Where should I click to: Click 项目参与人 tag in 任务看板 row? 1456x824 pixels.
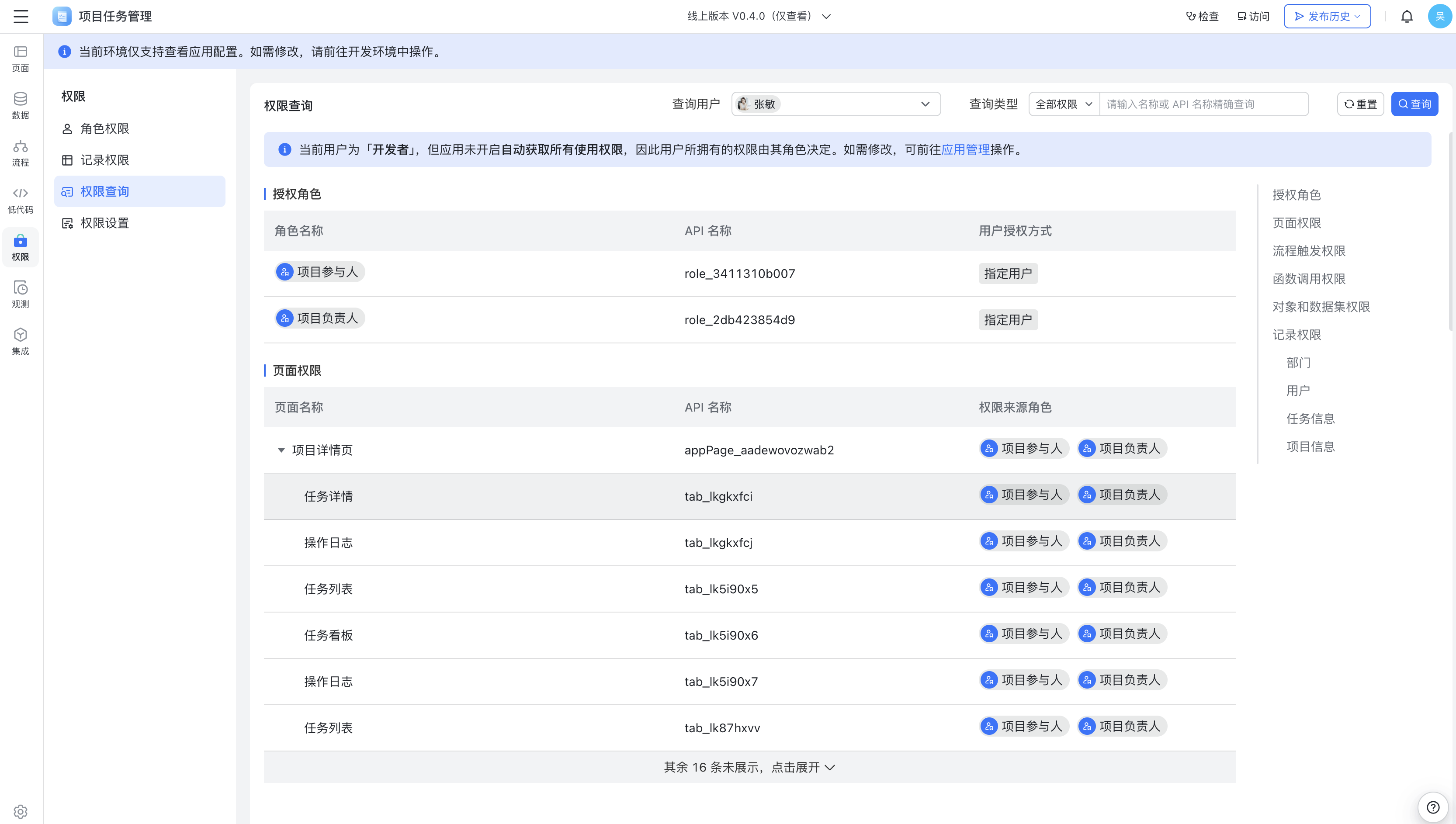point(1024,634)
